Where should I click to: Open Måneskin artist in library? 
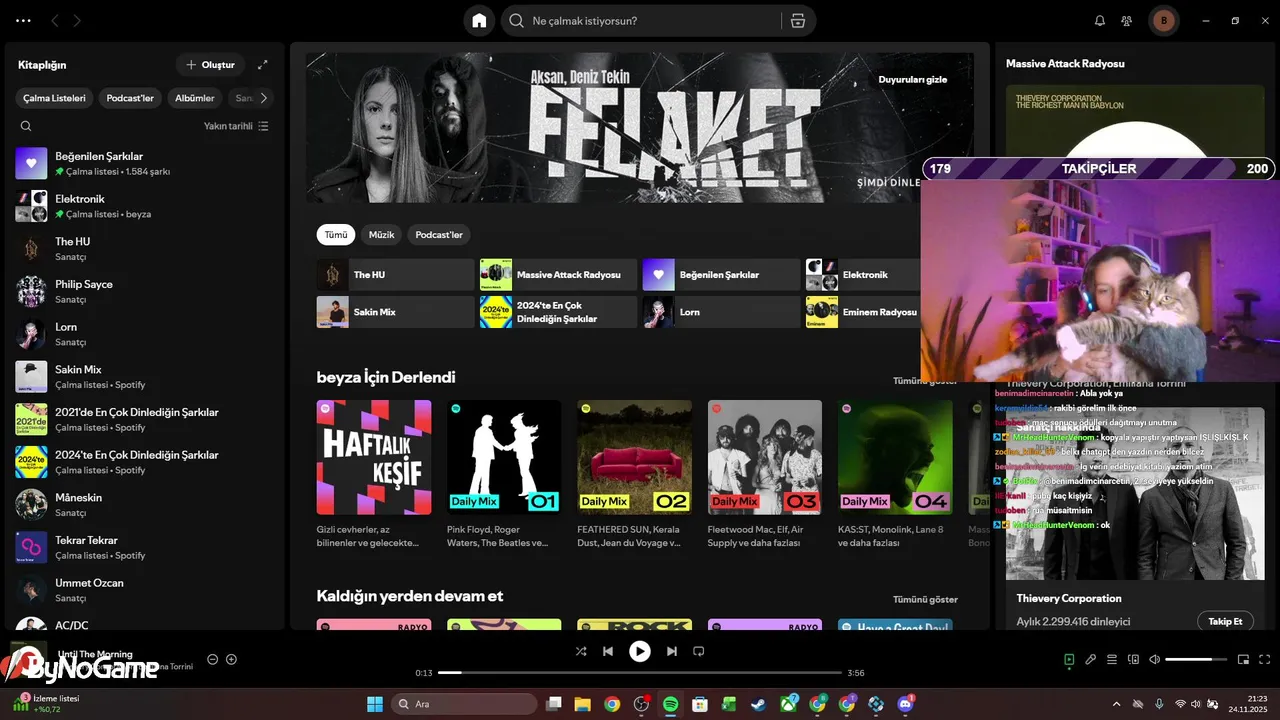145,504
